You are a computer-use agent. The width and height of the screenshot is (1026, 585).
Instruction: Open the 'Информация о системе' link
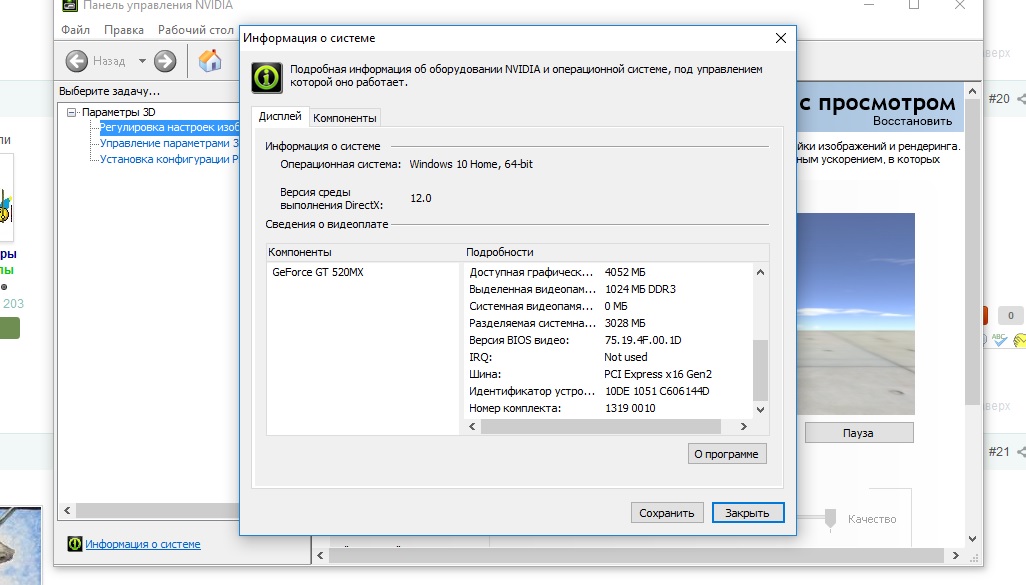(x=143, y=544)
